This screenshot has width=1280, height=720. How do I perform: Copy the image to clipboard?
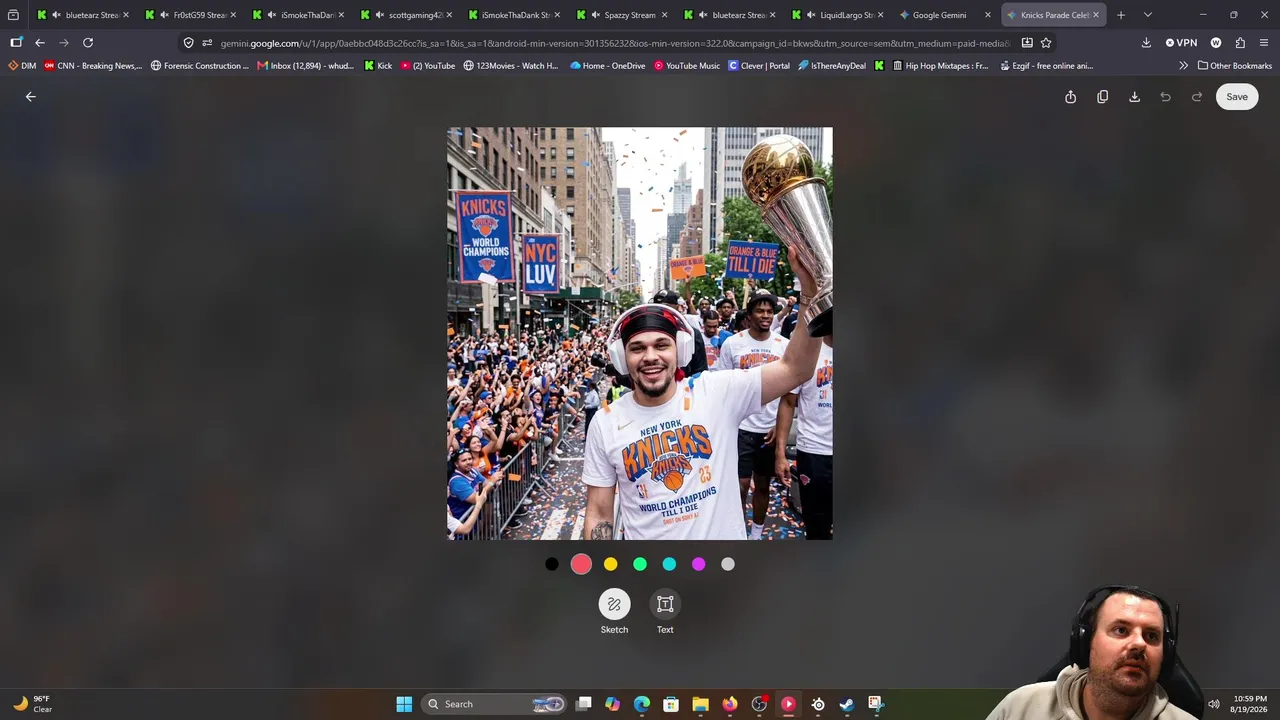[1102, 97]
